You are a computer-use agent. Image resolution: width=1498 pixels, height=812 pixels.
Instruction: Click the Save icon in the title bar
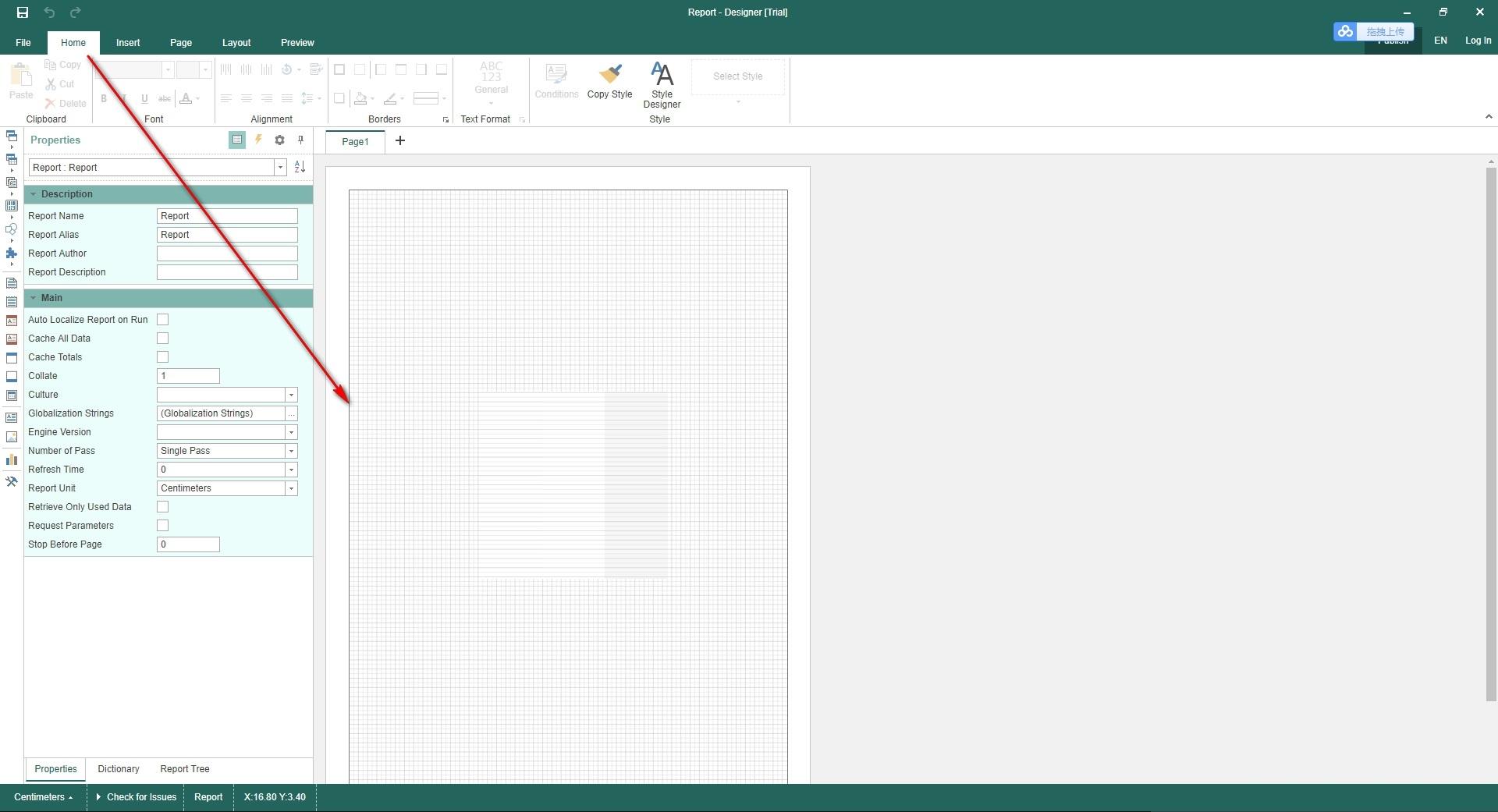click(23, 12)
